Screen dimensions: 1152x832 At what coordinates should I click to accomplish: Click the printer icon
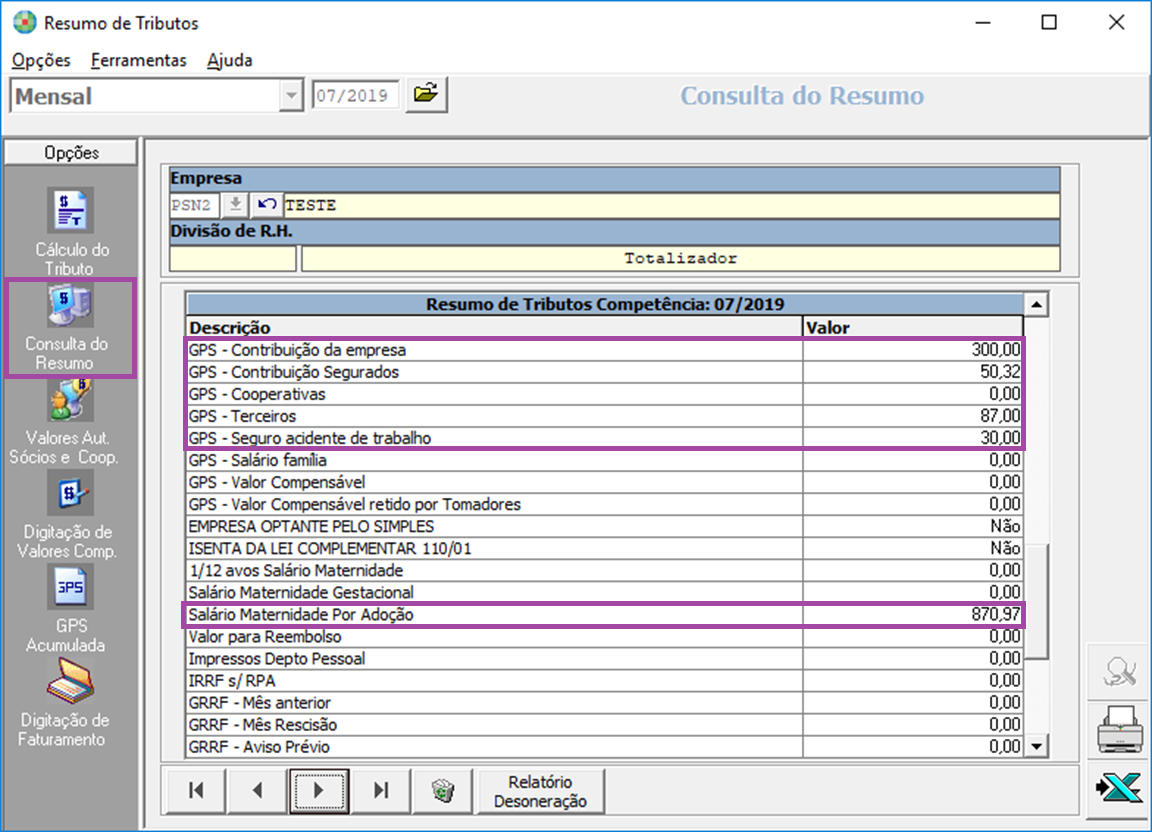[x=1120, y=729]
